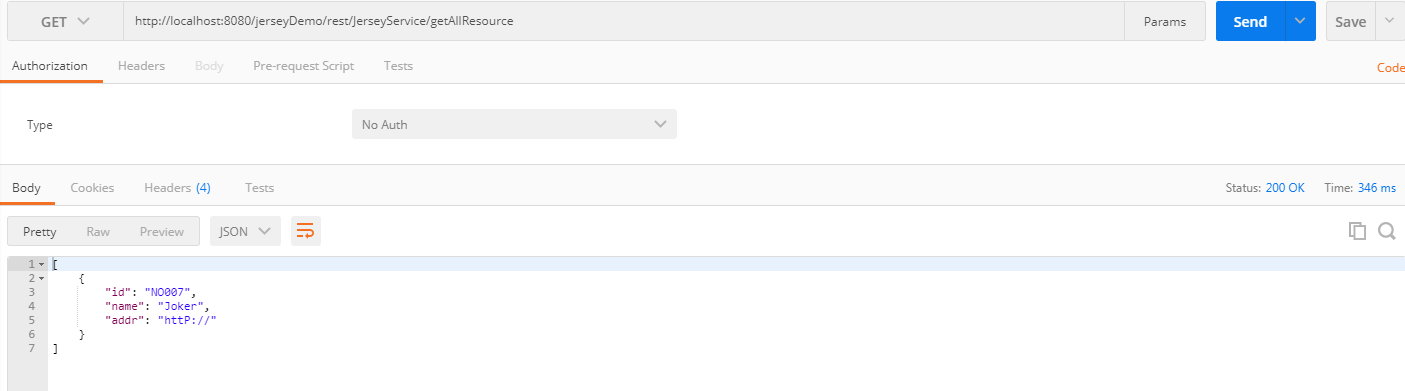Expand the Save button arrow options

click(1390, 21)
